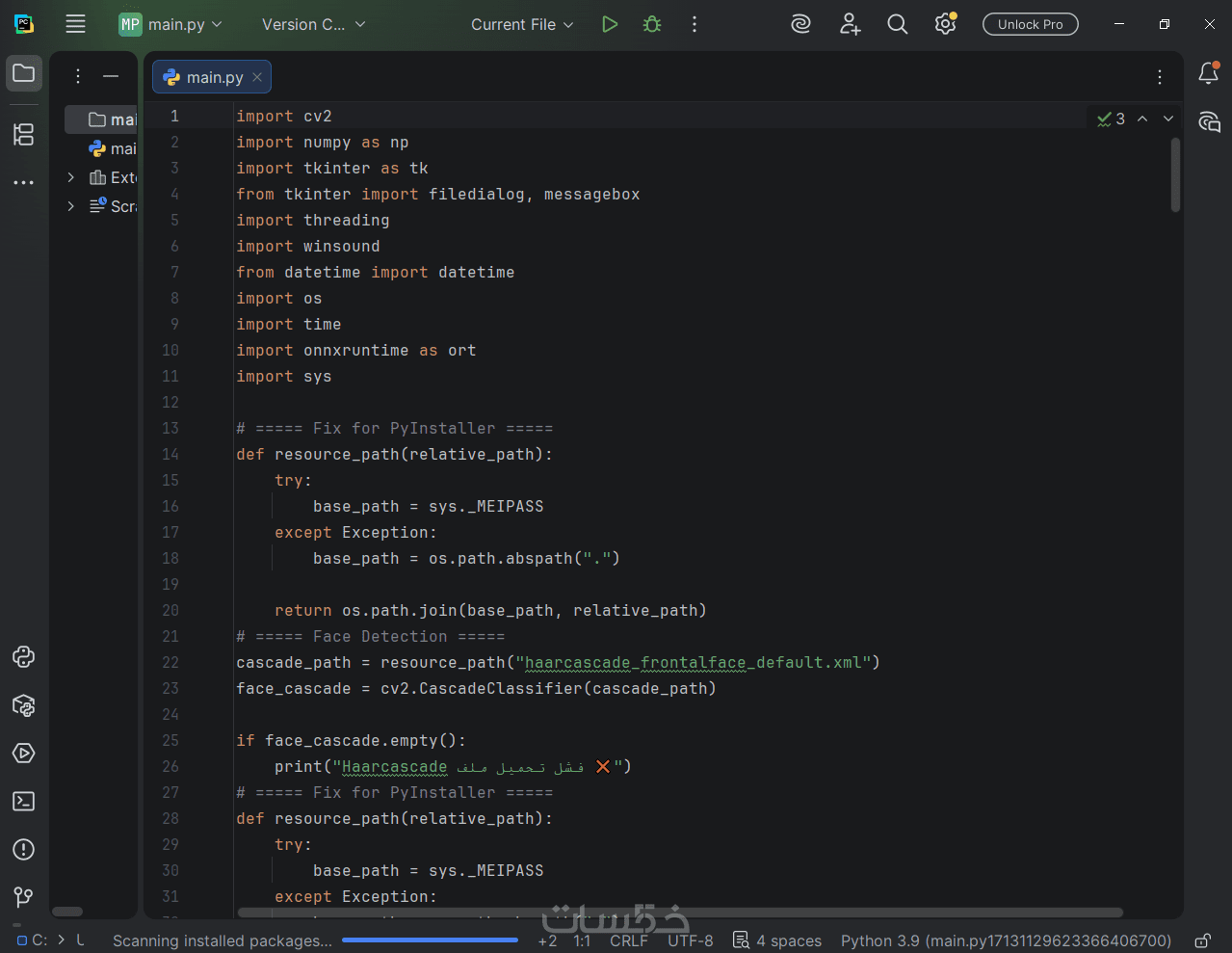Open the Terminal tool window
The width and height of the screenshot is (1232, 953).
click(24, 802)
